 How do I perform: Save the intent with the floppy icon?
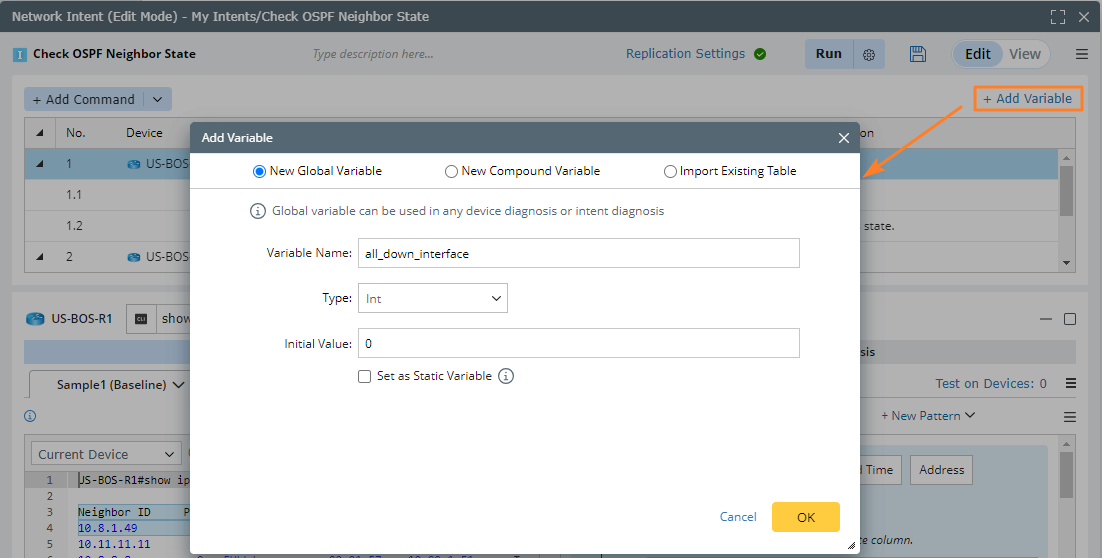(917, 54)
